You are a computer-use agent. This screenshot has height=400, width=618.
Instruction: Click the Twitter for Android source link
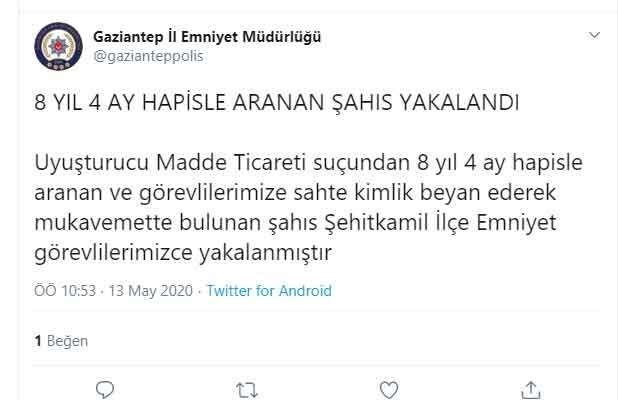point(269,292)
